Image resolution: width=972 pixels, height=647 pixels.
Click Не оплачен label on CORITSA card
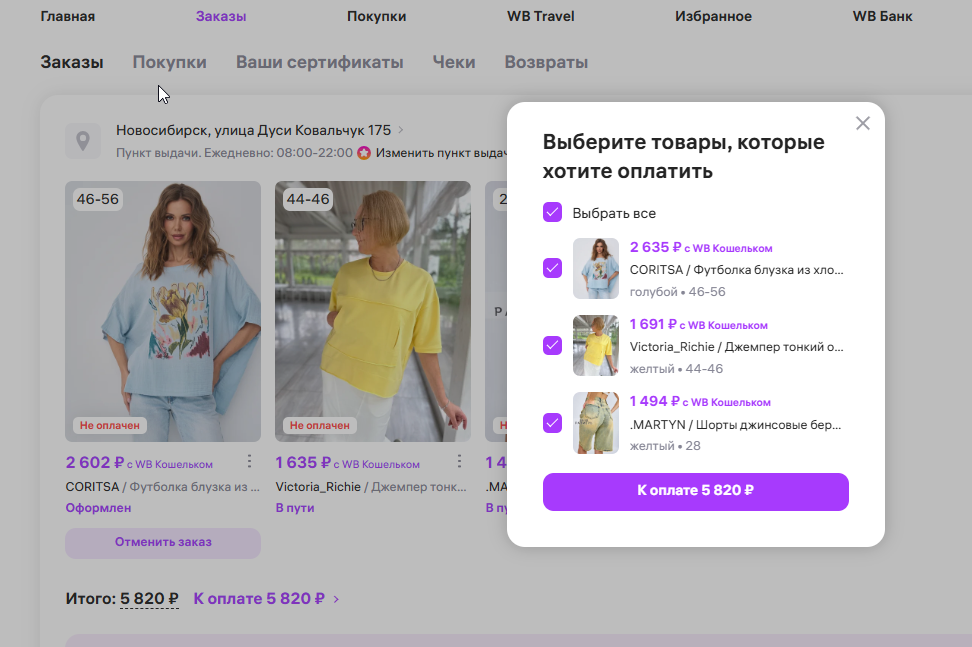coord(110,425)
